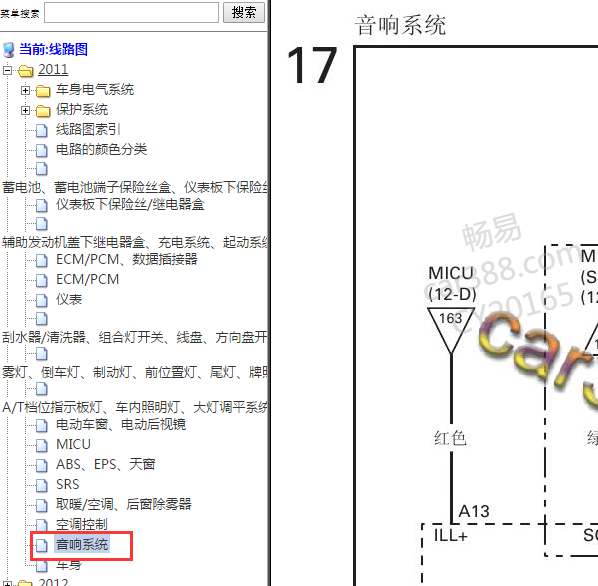The width and height of the screenshot is (598, 586).
Task: Click document icon next to 取暖/空调
Action: (x=42, y=505)
